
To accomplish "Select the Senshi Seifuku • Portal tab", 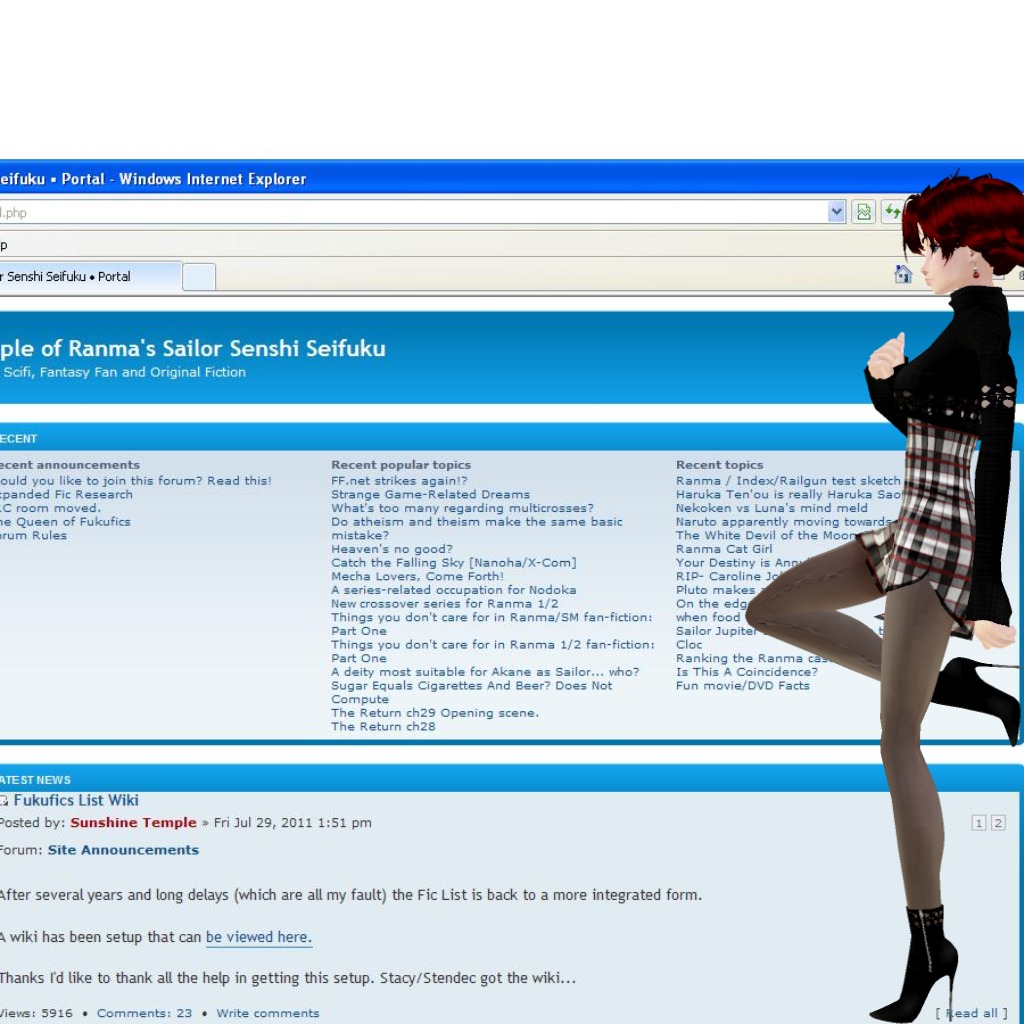I will click(x=90, y=276).
